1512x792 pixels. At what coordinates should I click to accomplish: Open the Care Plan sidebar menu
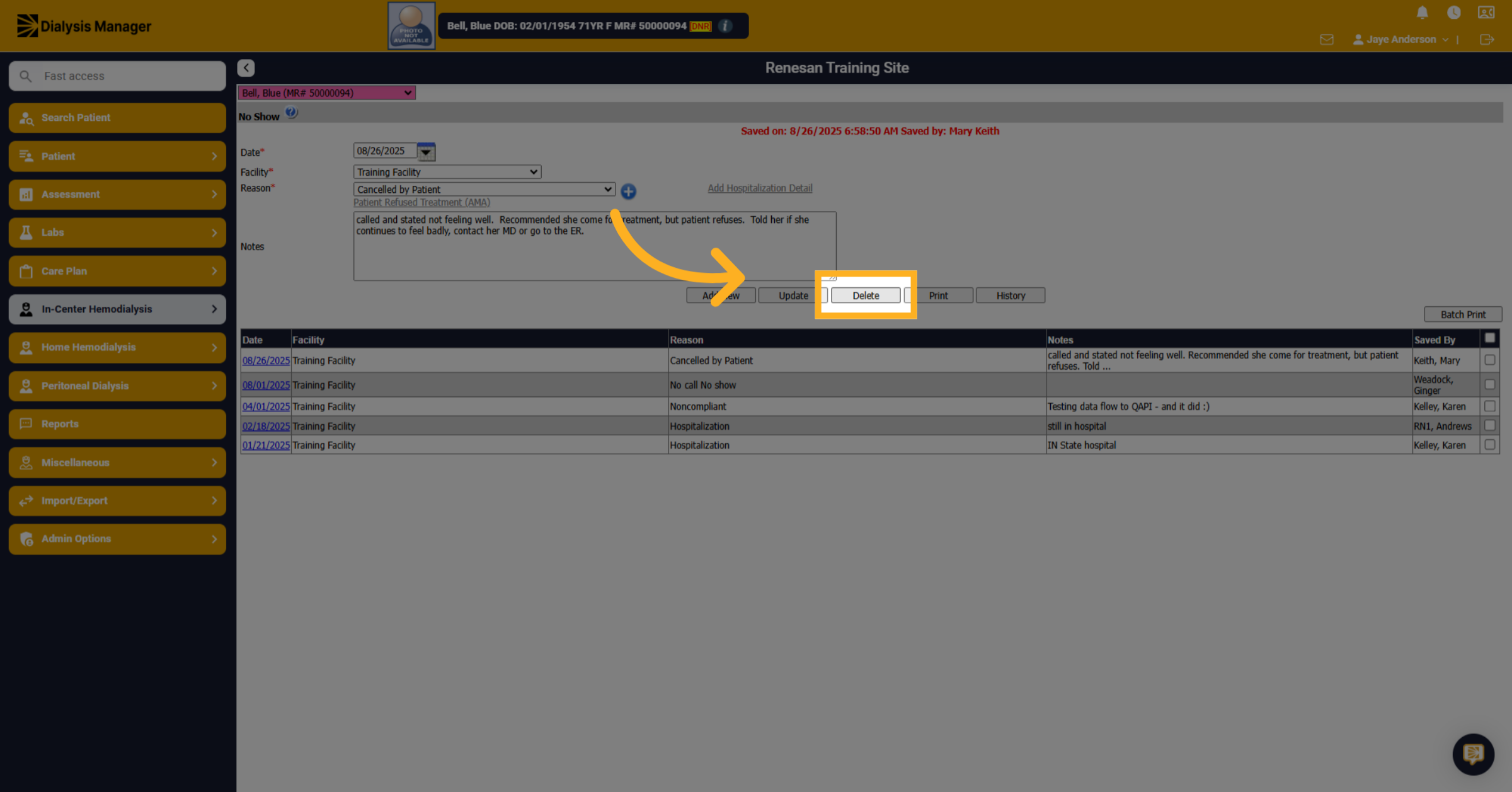117,271
